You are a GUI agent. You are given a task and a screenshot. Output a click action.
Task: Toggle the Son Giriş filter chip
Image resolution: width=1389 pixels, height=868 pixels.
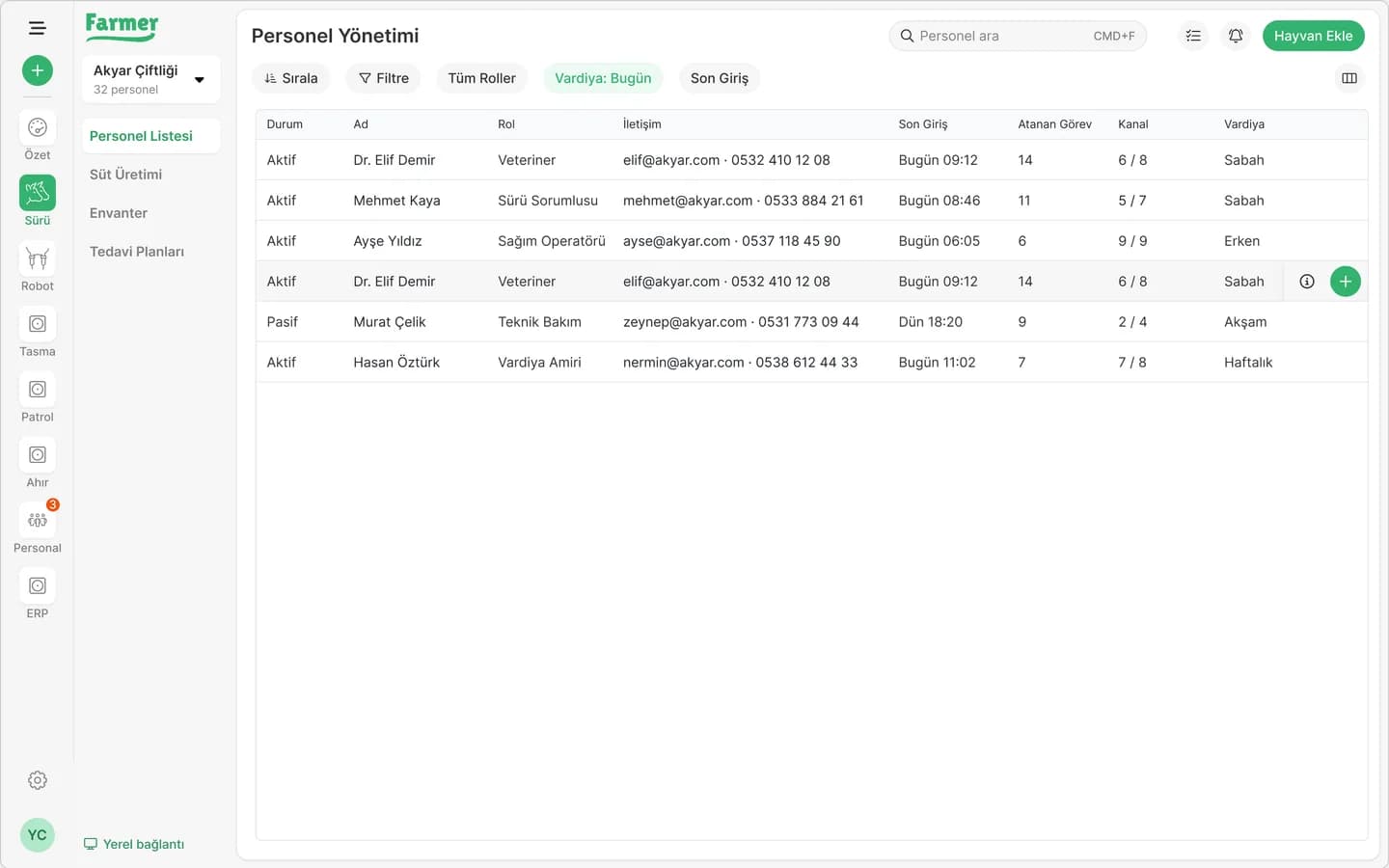pyautogui.click(x=720, y=78)
